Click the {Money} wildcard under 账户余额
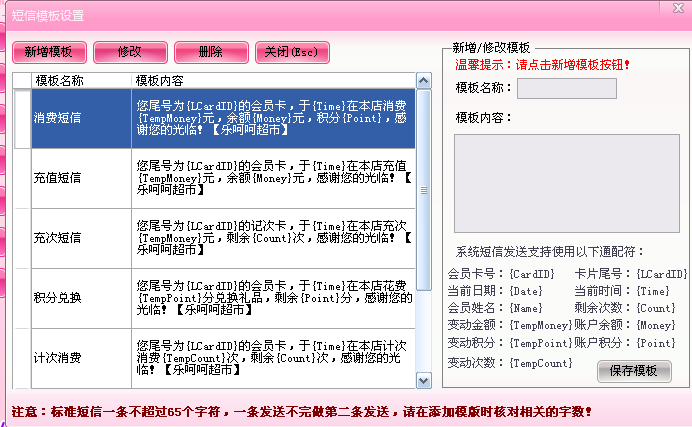 pyautogui.click(x=656, y=326)
